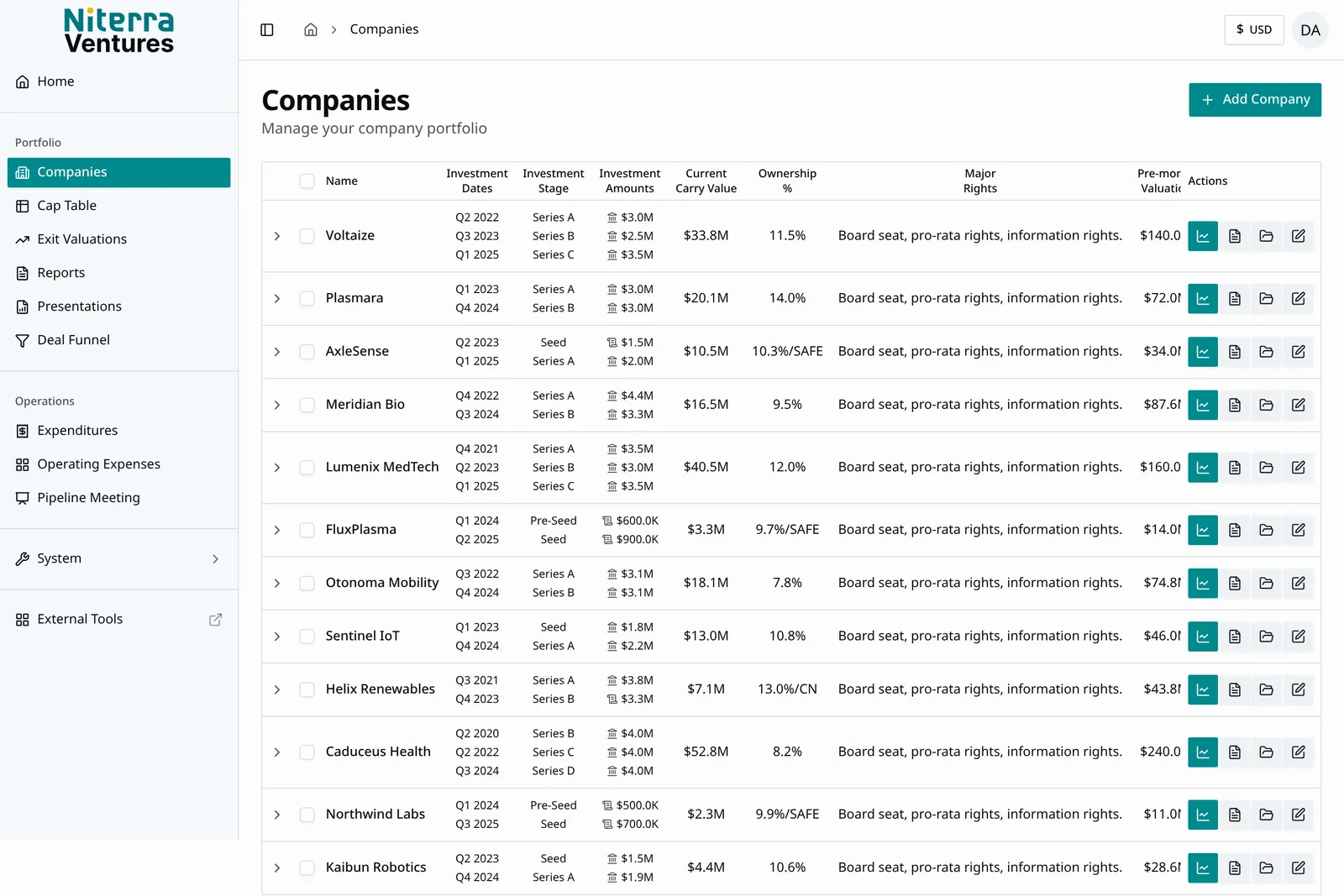The width and height of the screenshot is (1344, 896).
Task: Edit the FluxPlasma company row
Action: coord(1299,530)
